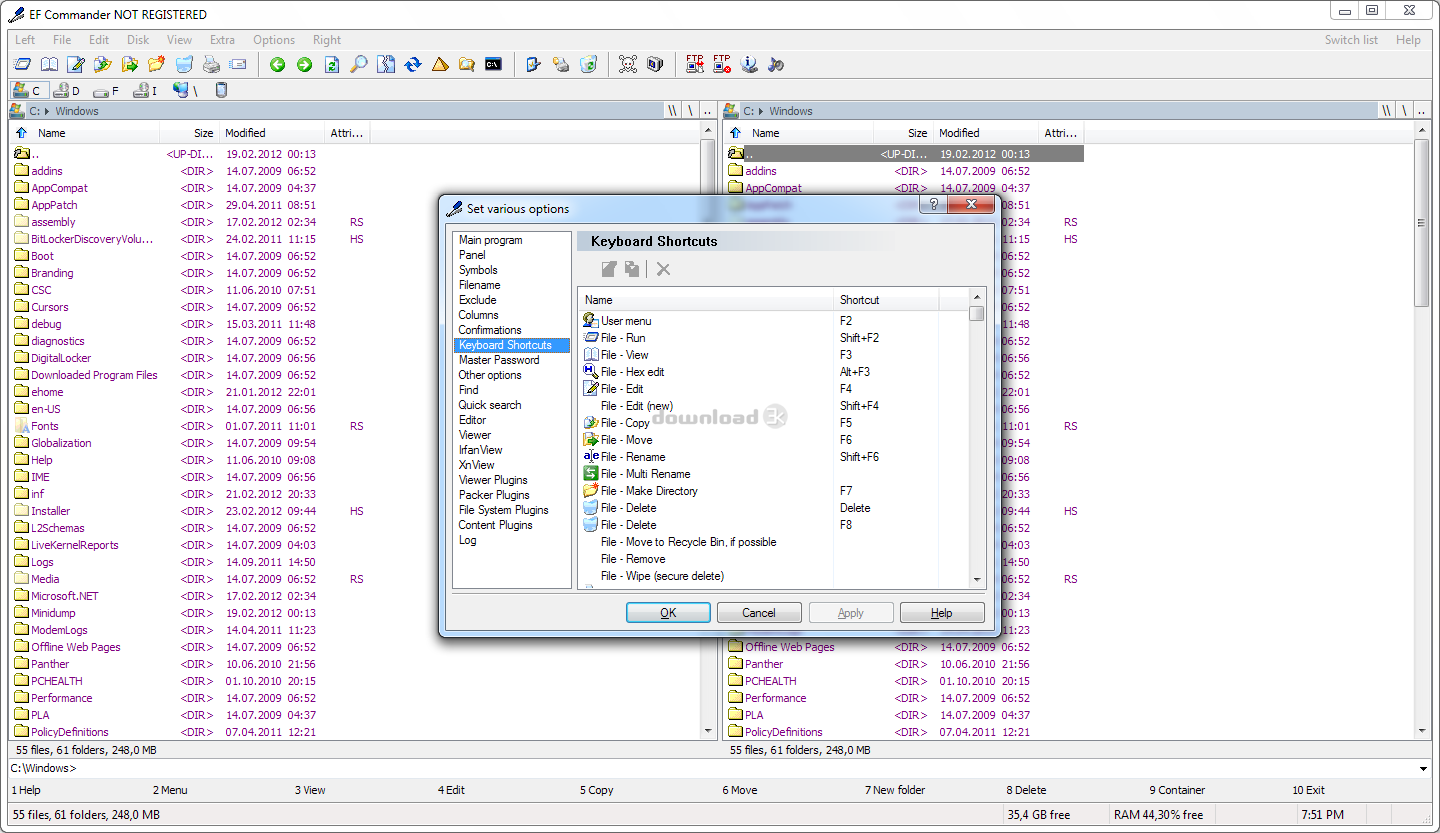This screenshot has height=833, width=1440.
Task: Click the FTP connect toolbar icon
Action: [695, 64]
